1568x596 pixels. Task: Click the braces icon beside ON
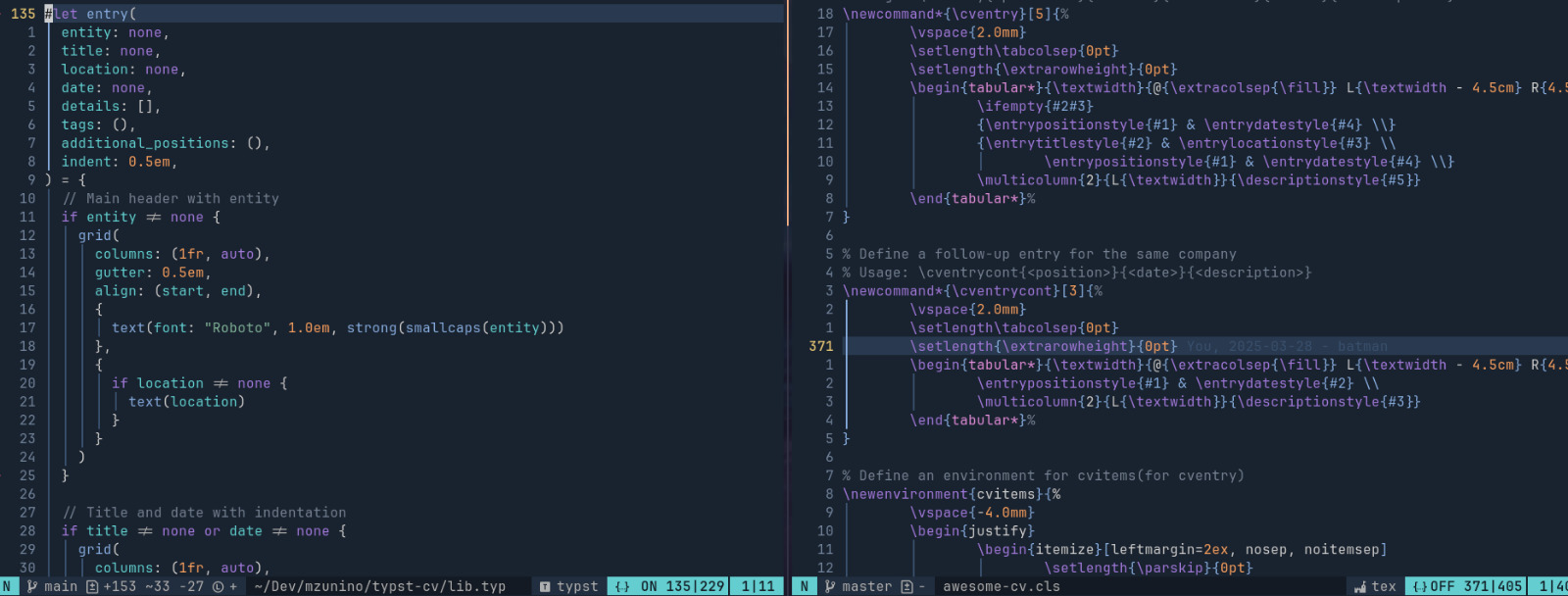click(x=622, y=586)
